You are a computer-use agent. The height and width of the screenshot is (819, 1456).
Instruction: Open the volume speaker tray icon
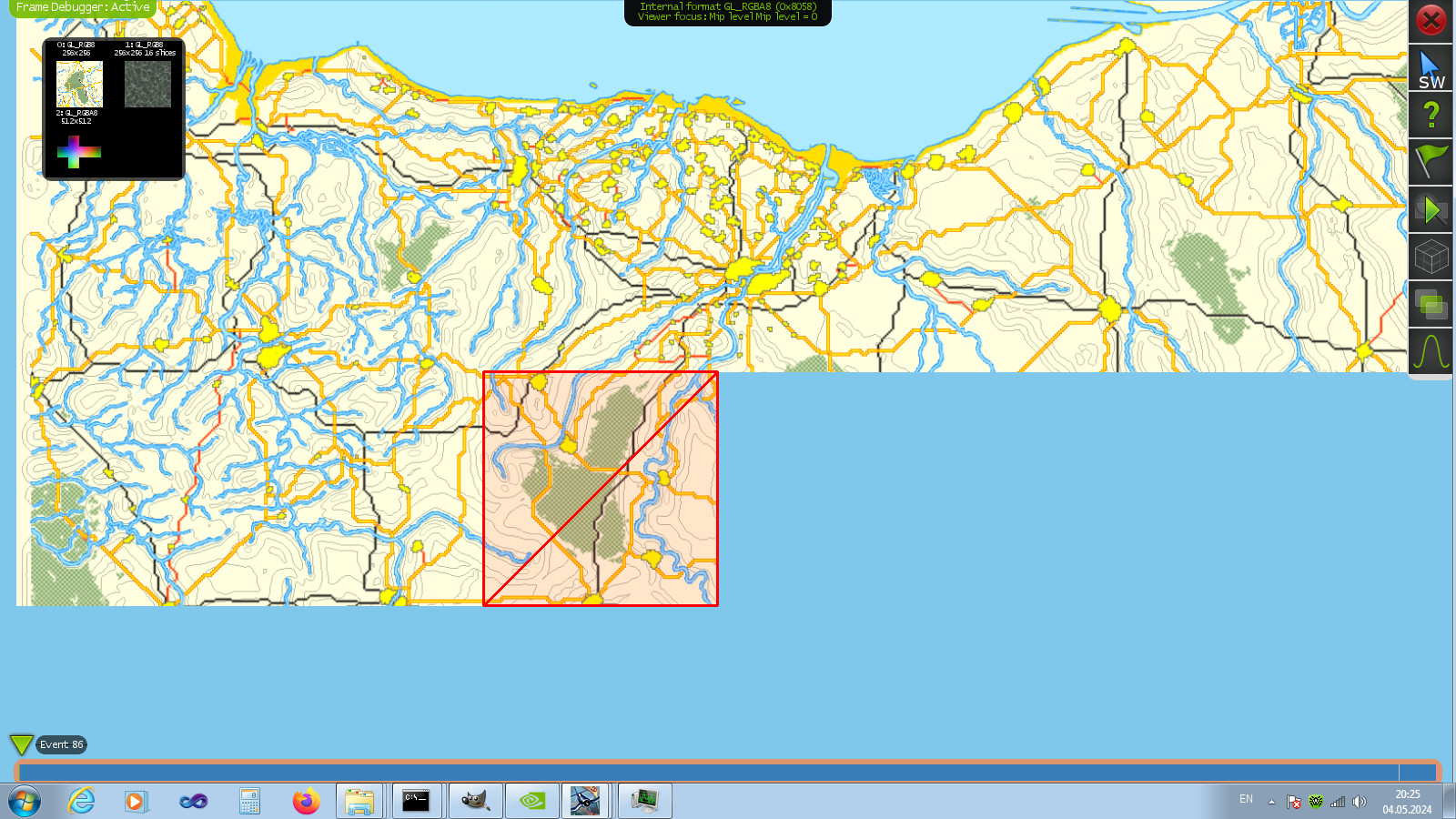click(x=1360, y=802)
